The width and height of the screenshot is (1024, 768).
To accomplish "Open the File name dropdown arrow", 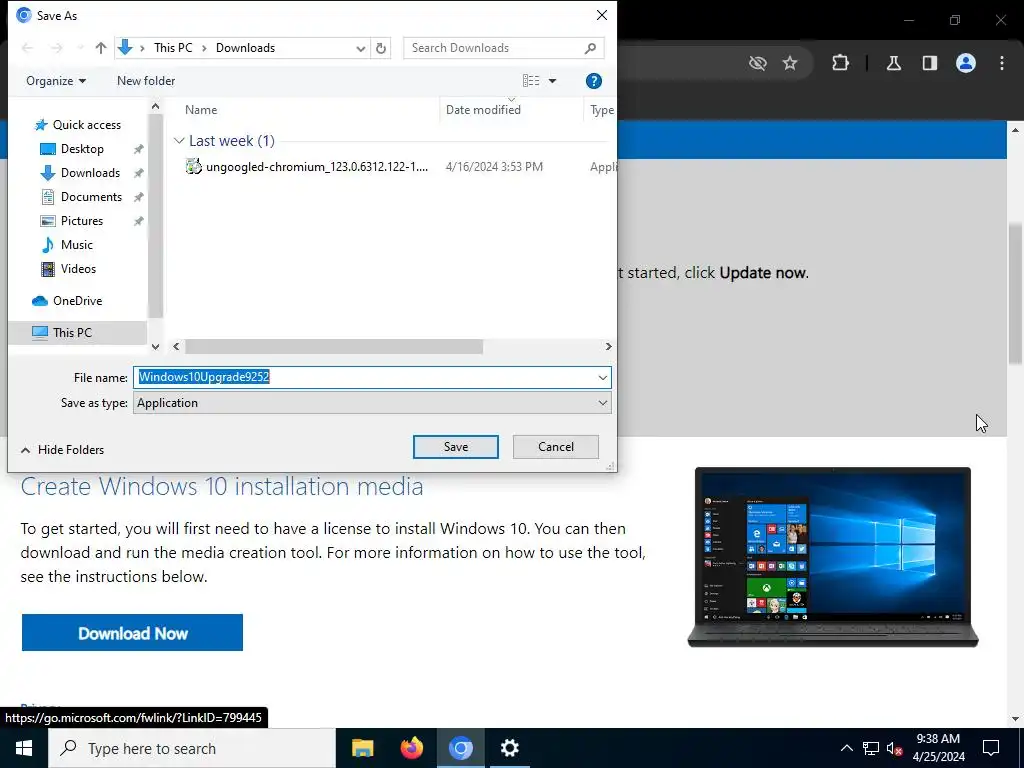I will pyautogui.click(x=602, y=377).
